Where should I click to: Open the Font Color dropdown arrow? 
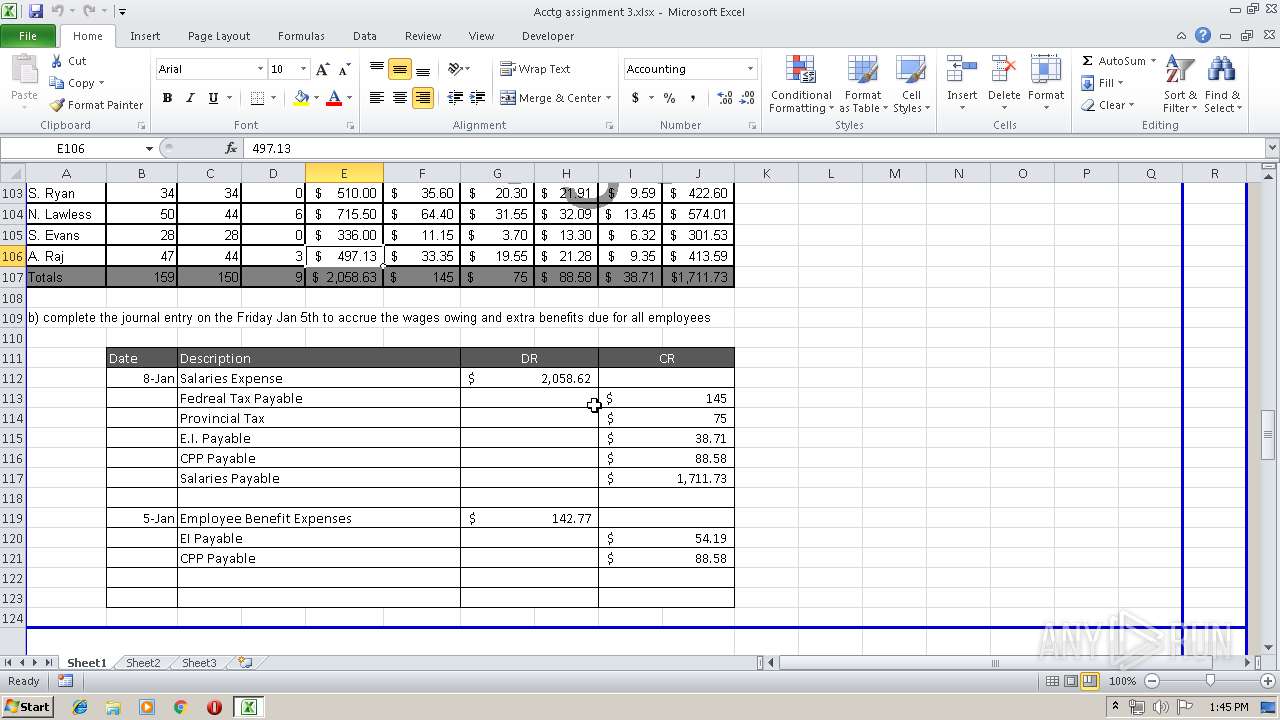tap(349, 98)
